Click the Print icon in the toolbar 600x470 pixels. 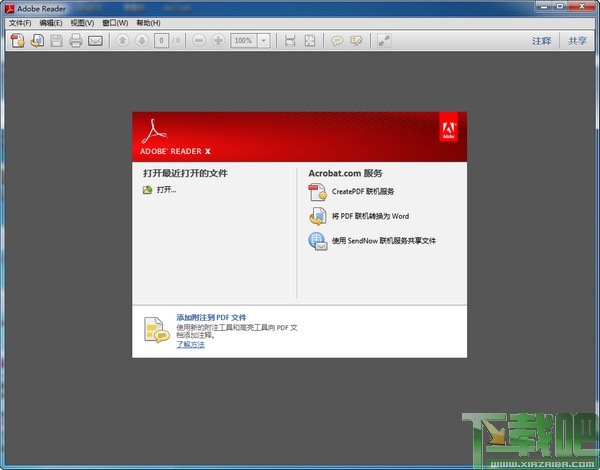coord(75,40)
